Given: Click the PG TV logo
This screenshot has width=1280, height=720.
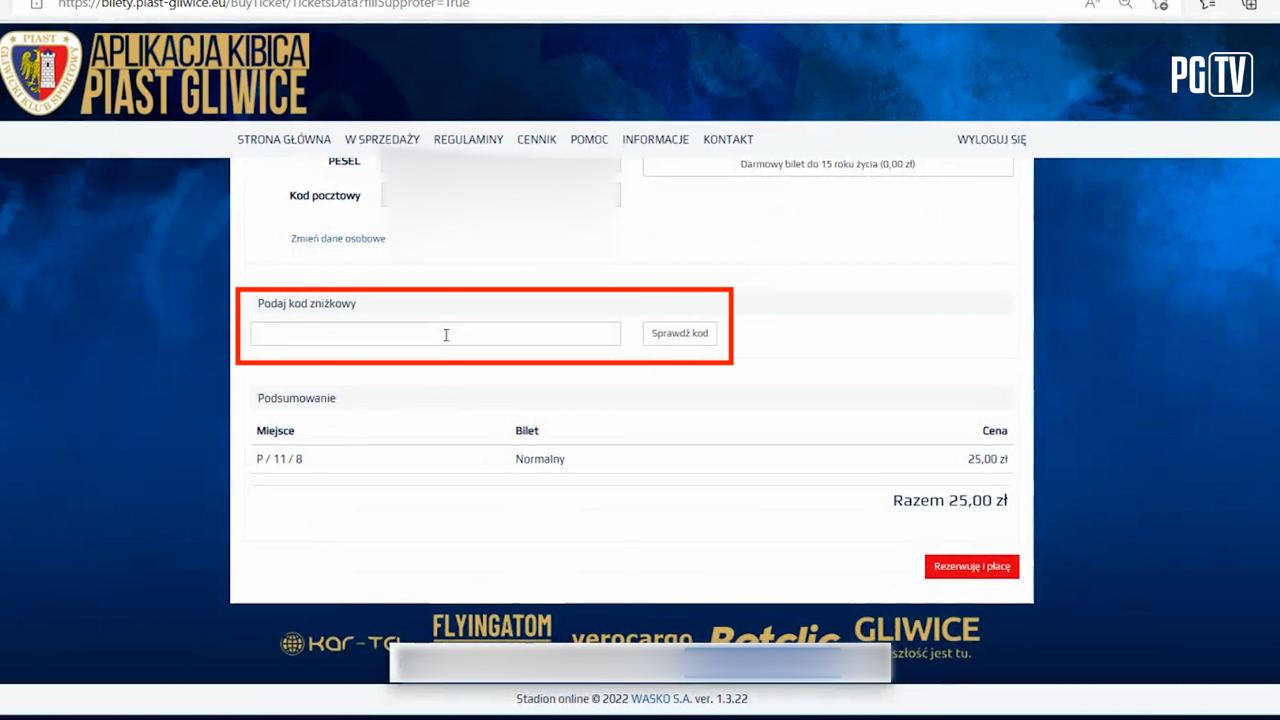Looking at the screenshot, I should click(1211, 74).
